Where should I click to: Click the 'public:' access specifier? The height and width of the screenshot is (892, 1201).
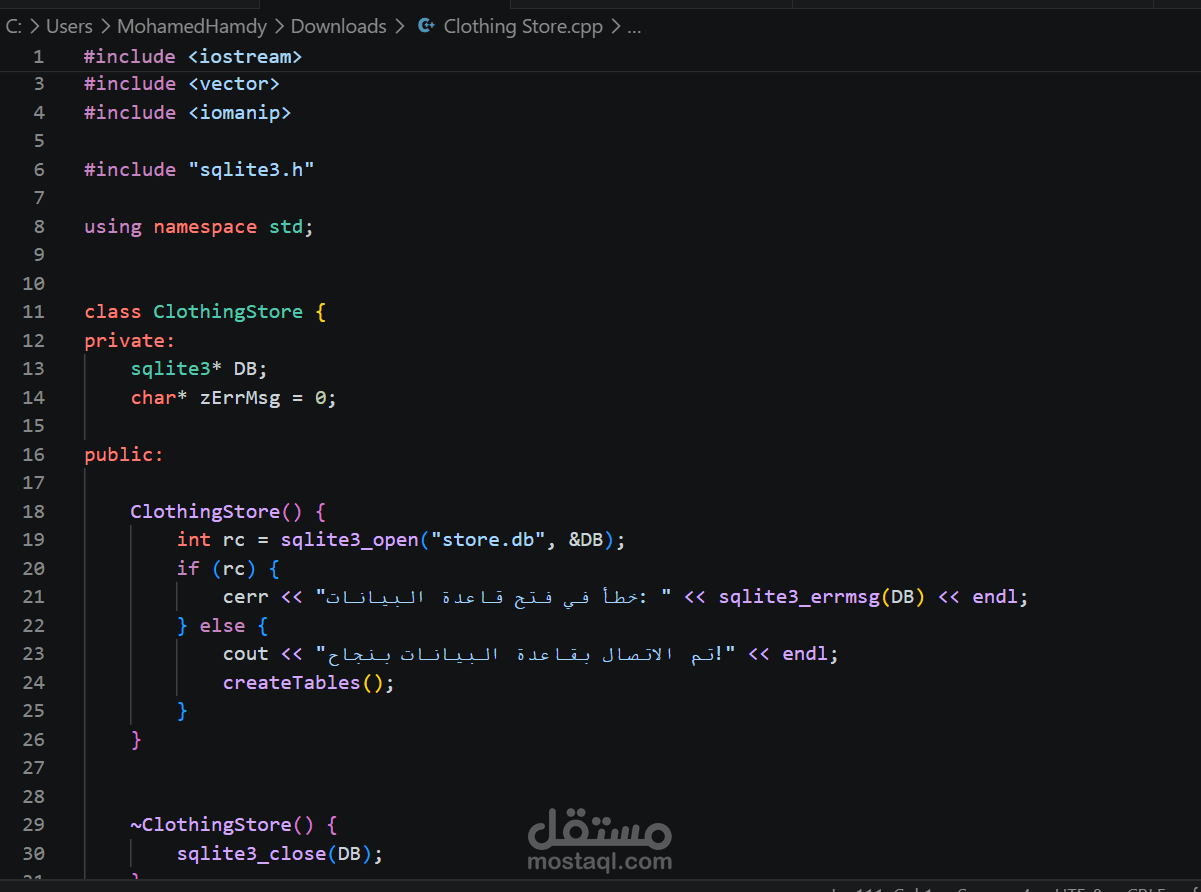tap(124, 455)
